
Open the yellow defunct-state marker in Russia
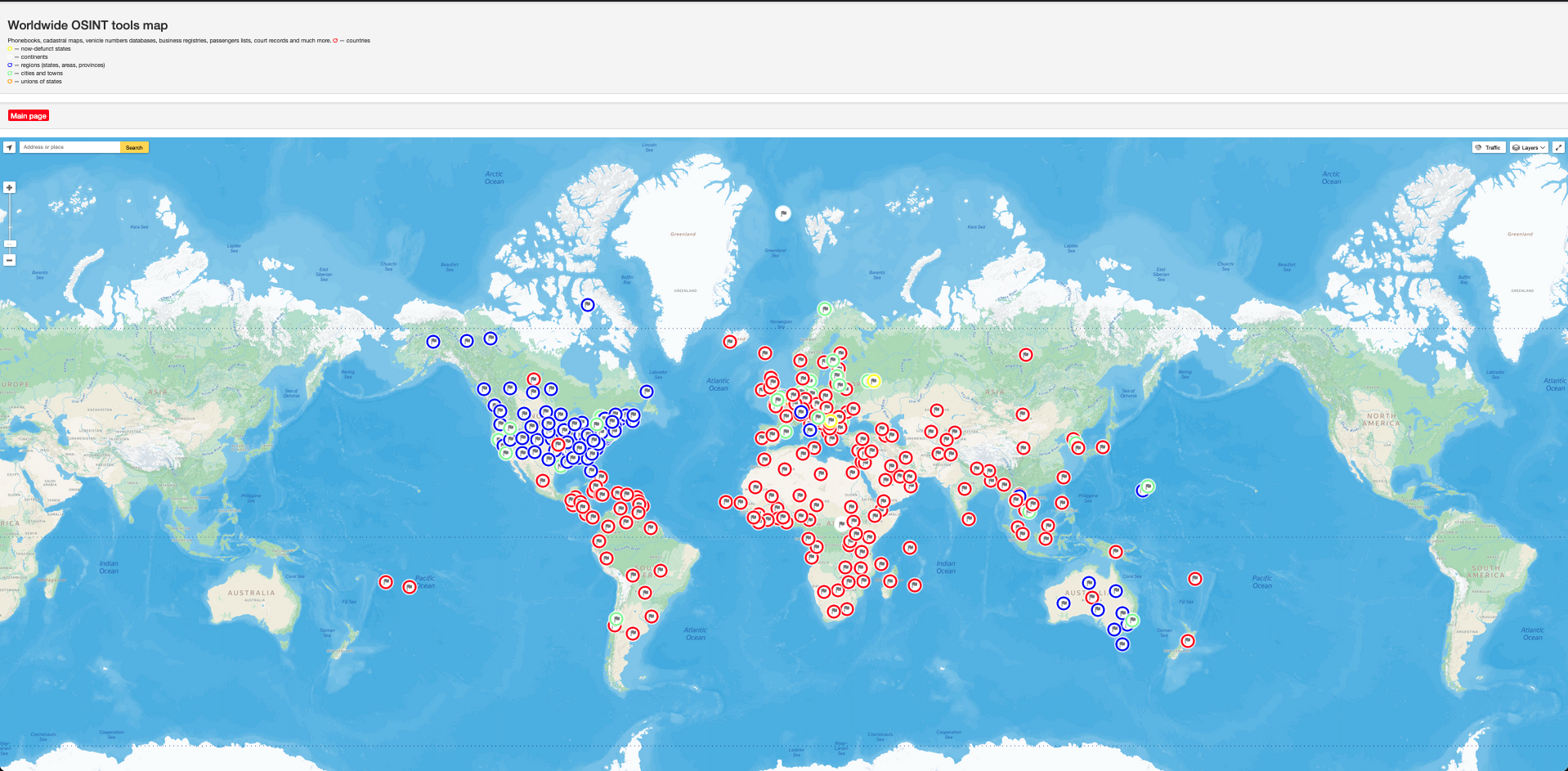[x=873, y=381]
